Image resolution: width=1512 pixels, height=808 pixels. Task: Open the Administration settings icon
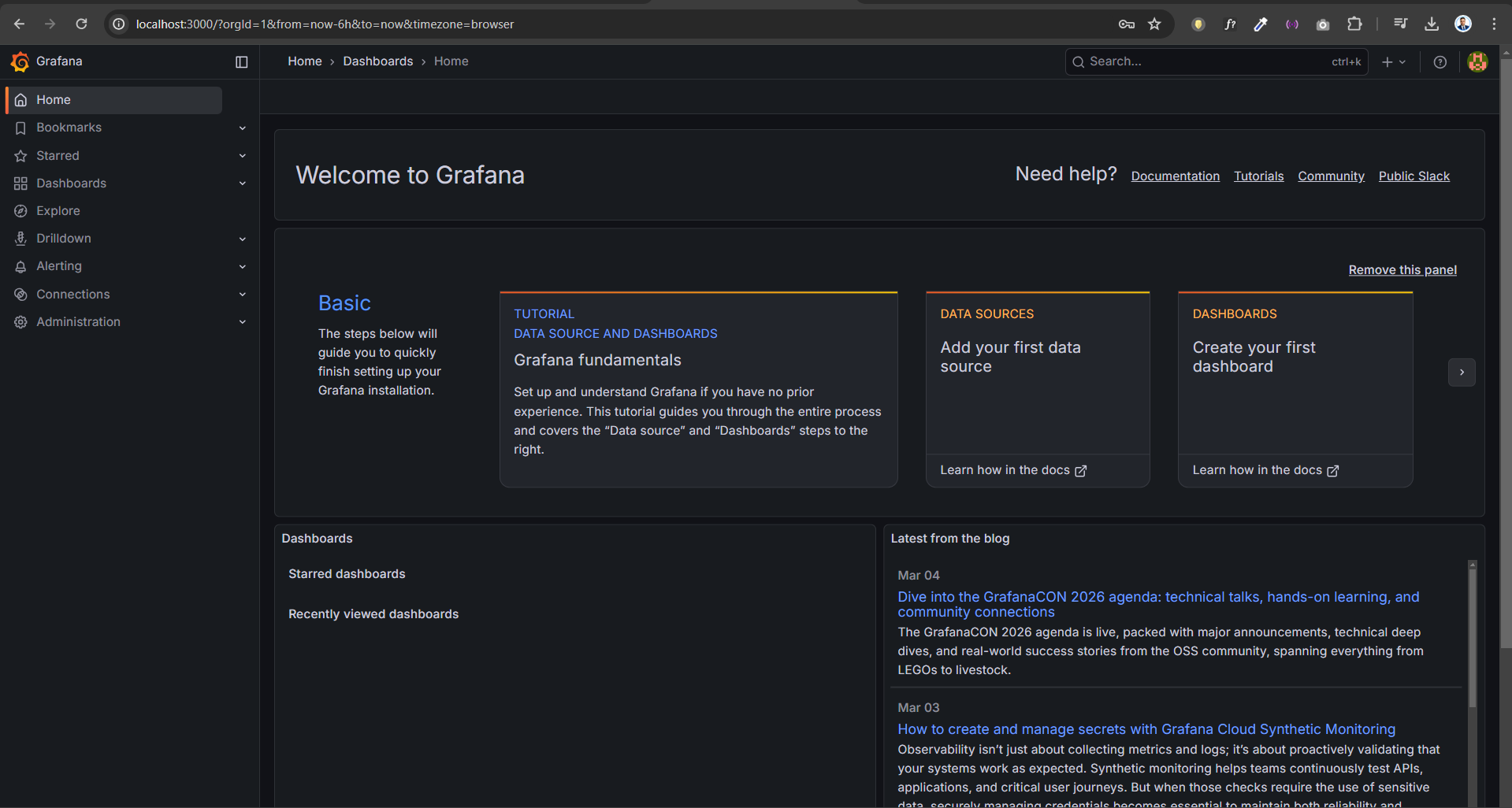[20, 321]
